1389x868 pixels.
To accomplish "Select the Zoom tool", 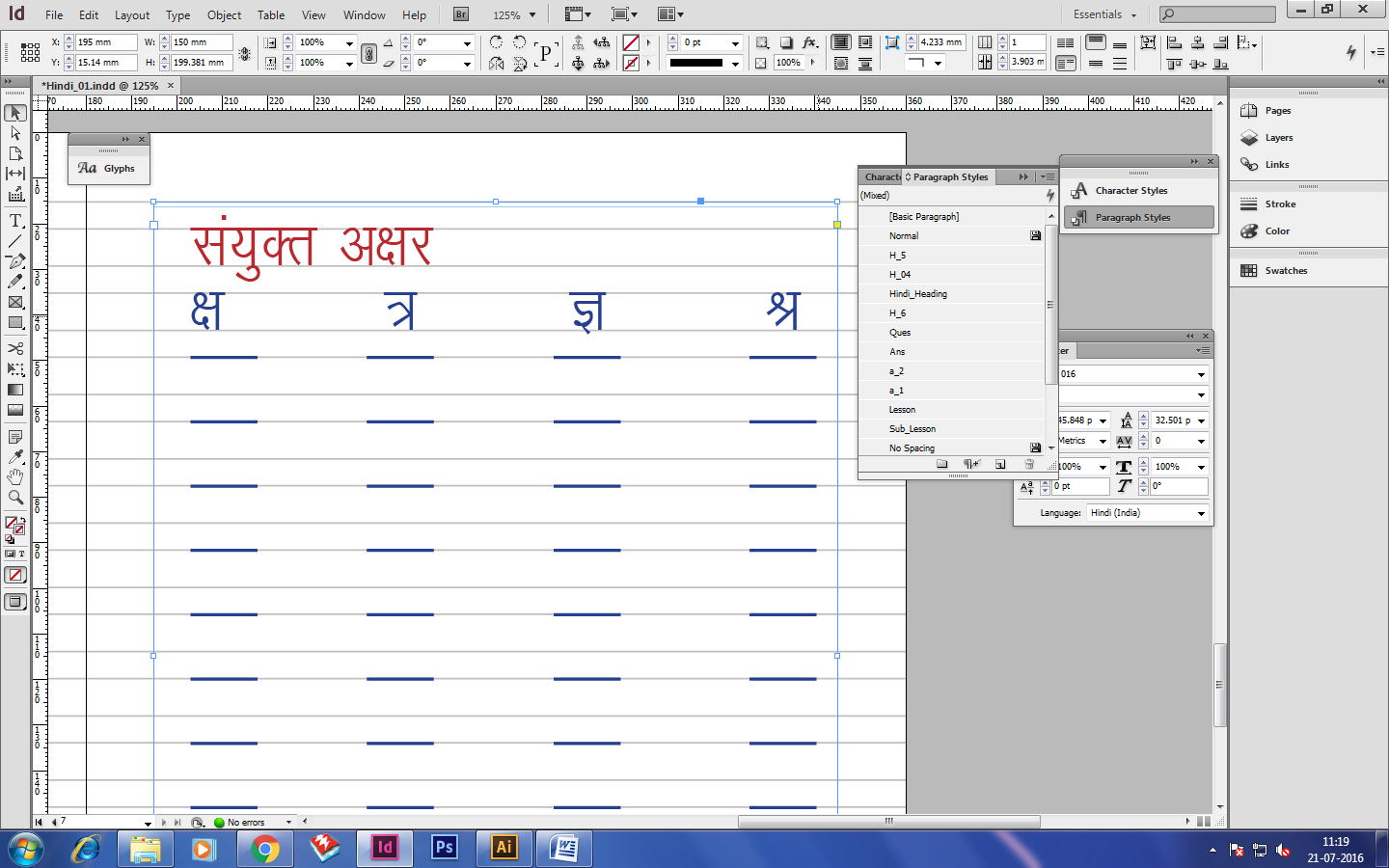I will (x=15, y=498).
